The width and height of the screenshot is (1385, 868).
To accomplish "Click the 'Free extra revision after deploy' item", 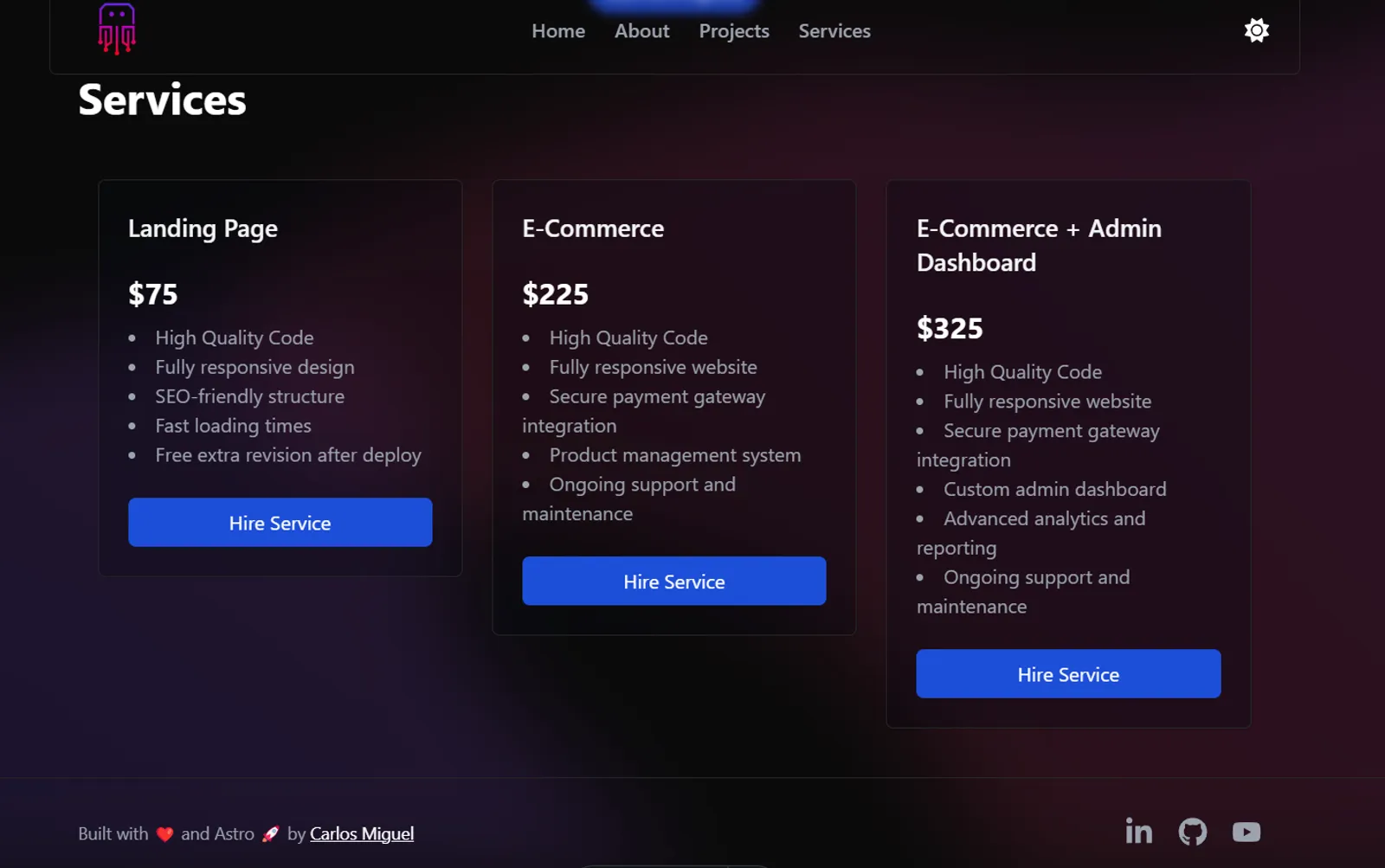I will 288,455.
